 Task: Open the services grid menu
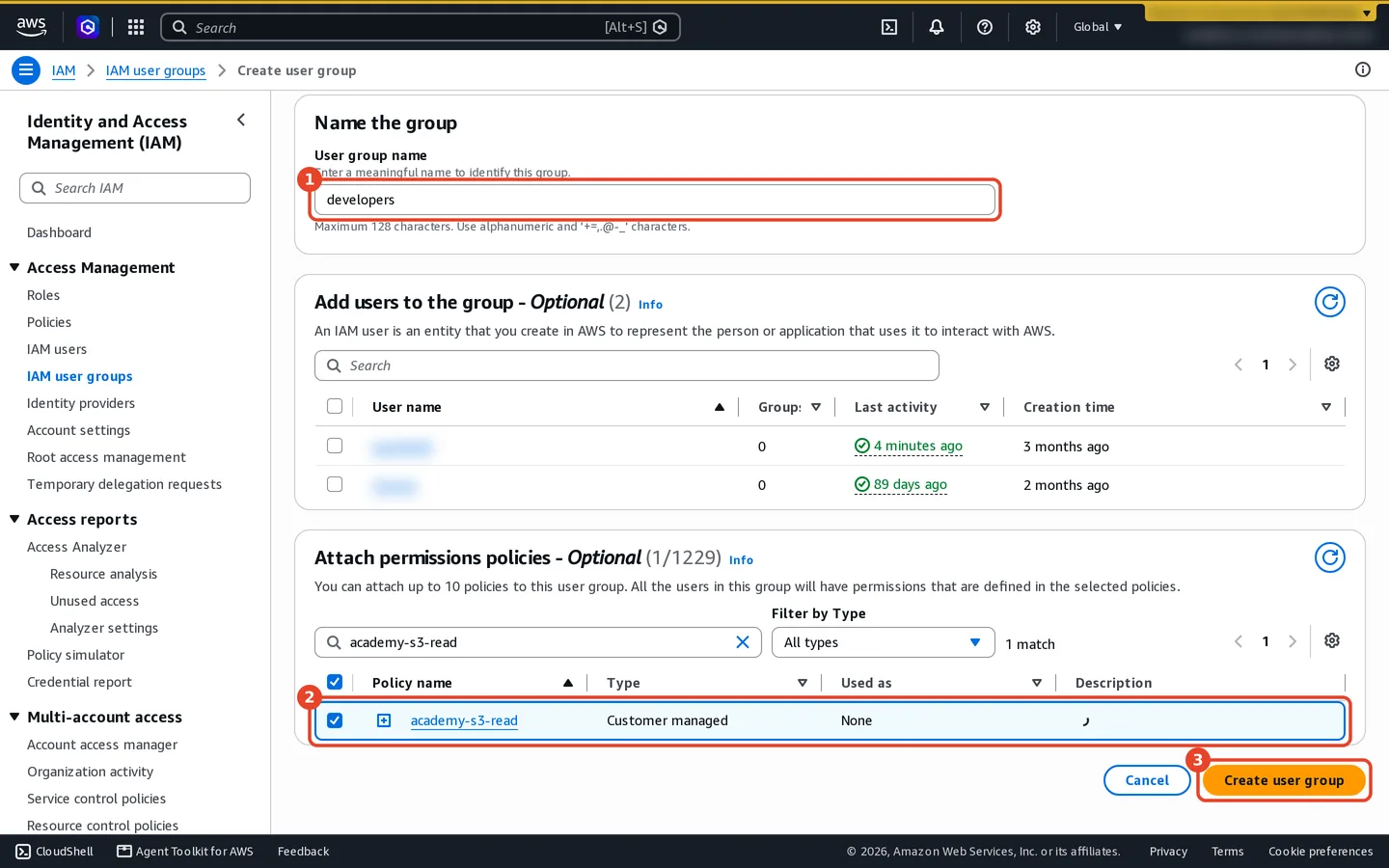pyautogui.click(x=136, y=27)
